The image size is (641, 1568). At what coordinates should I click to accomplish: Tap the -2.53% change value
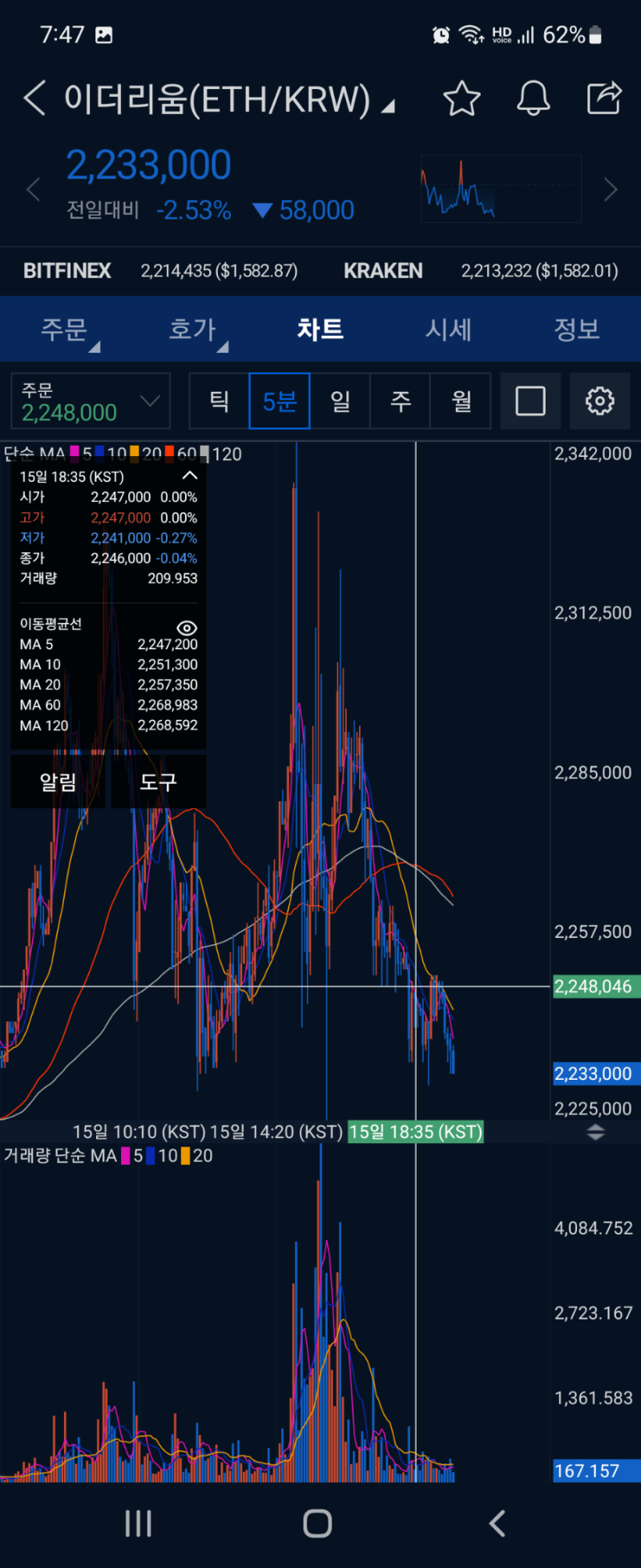194,210
